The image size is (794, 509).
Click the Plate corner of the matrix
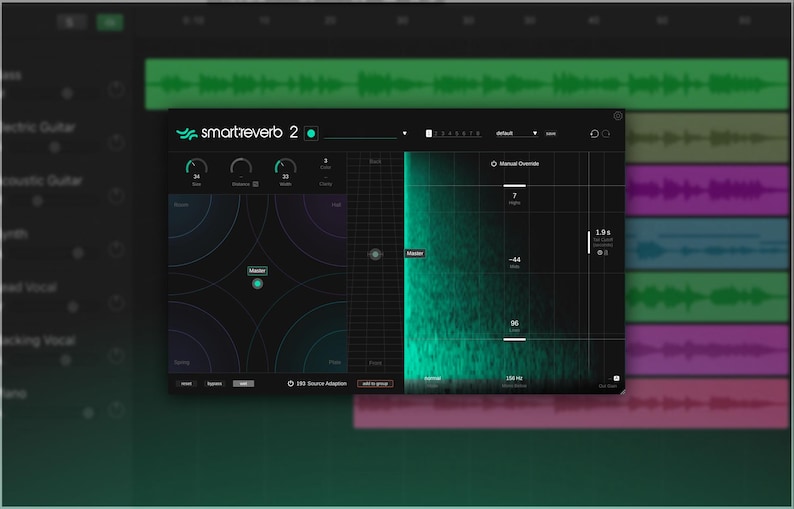click(335, 362)
